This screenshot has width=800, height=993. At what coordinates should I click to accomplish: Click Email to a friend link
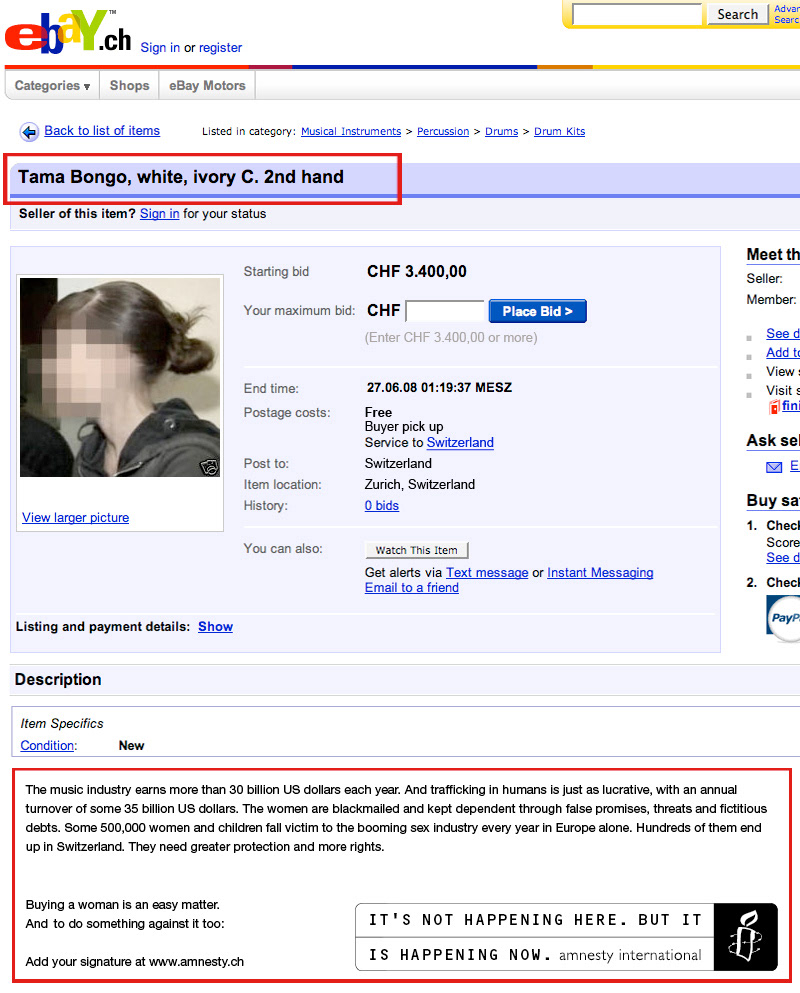(412, 588)
